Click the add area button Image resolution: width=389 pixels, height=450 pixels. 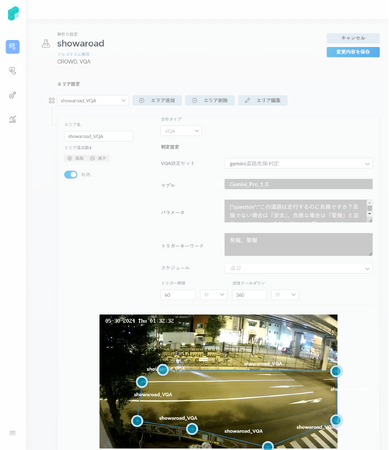pos(157,100)
